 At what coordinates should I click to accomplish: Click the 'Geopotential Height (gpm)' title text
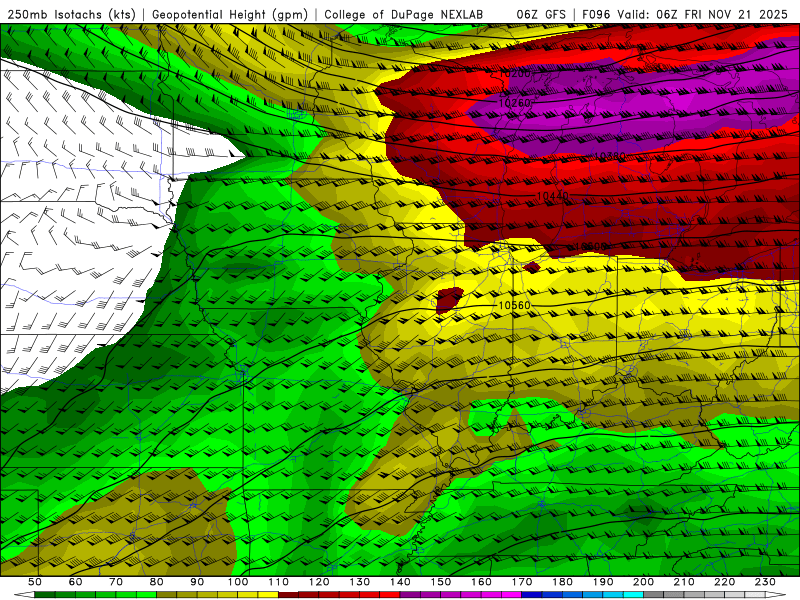[x=230, y=14]
